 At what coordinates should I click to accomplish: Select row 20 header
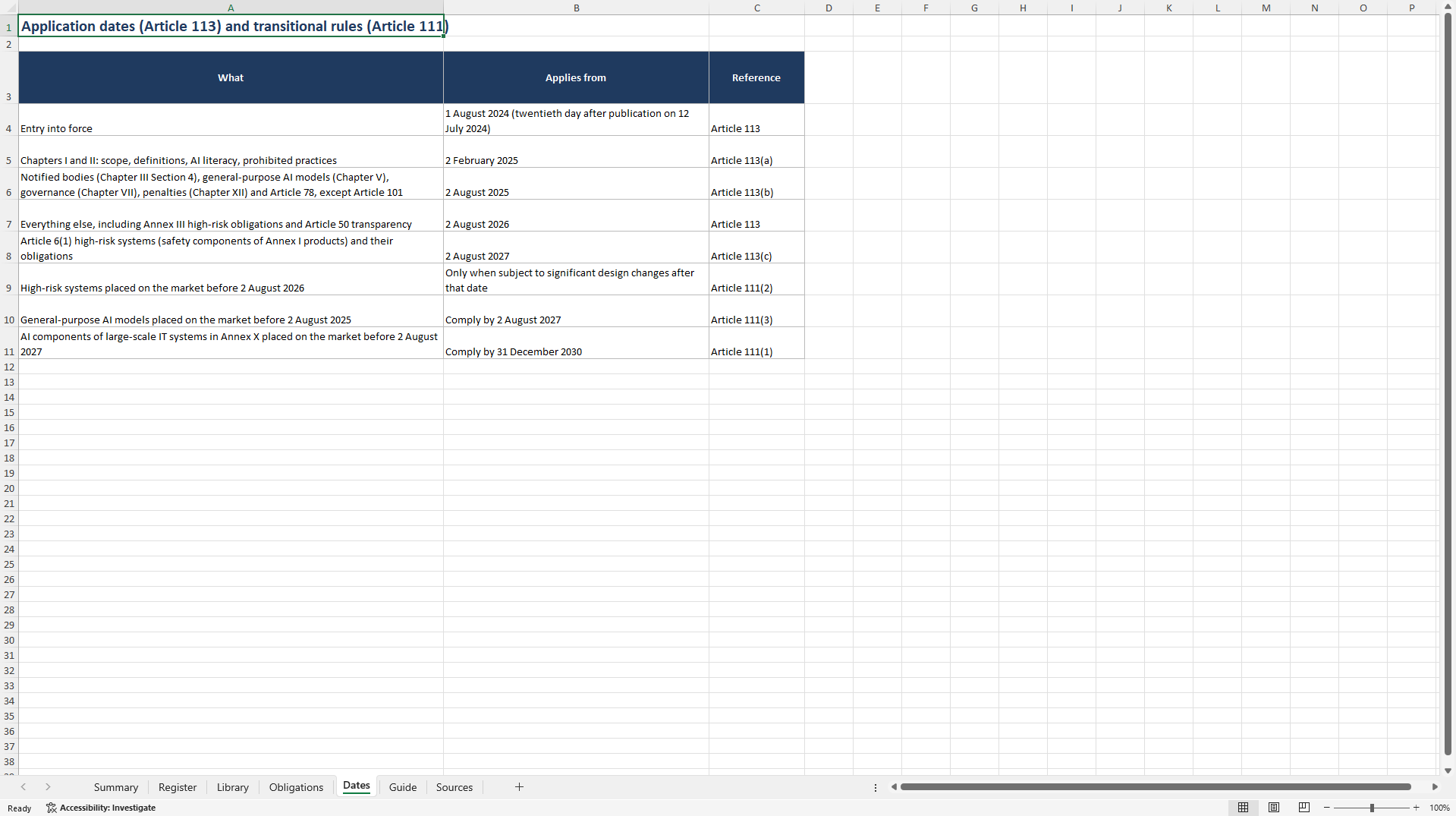pos(9,488)
